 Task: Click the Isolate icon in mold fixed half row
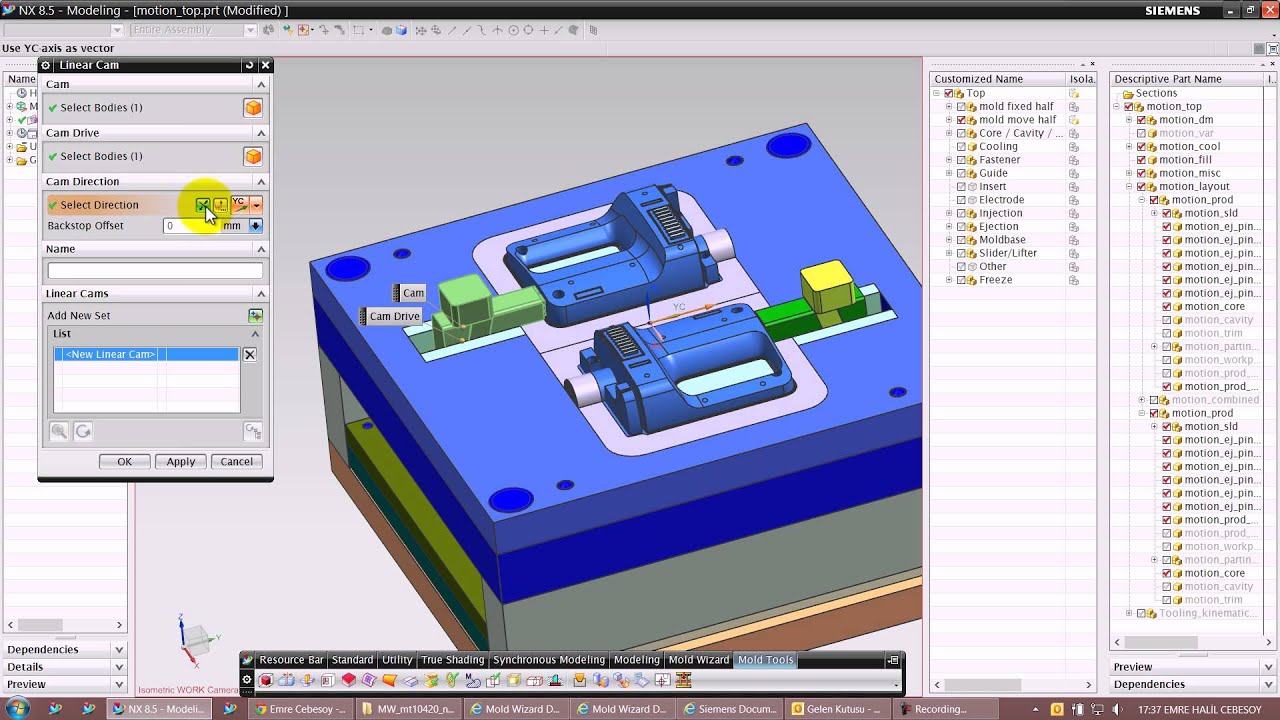coord(1074,106)
